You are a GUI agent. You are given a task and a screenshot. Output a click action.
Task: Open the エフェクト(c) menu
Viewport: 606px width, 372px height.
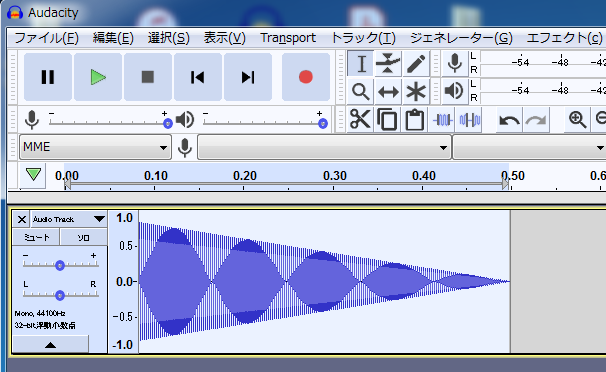coord(564,38)
